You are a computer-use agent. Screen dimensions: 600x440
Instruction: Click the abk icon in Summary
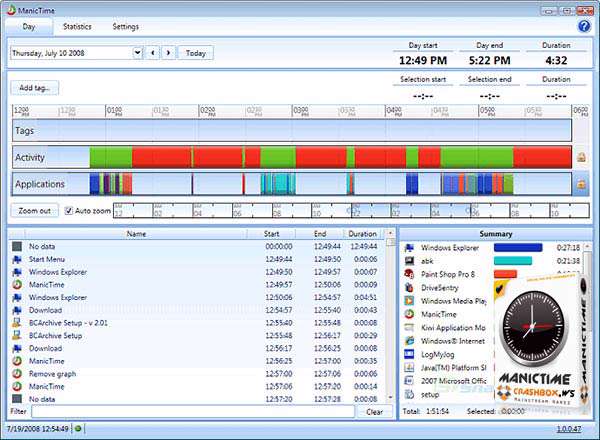(409, 261)
